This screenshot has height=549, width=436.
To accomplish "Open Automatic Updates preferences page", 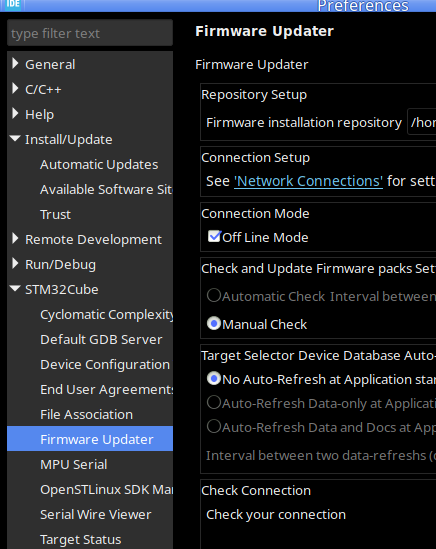I will (x=99, y=165).
